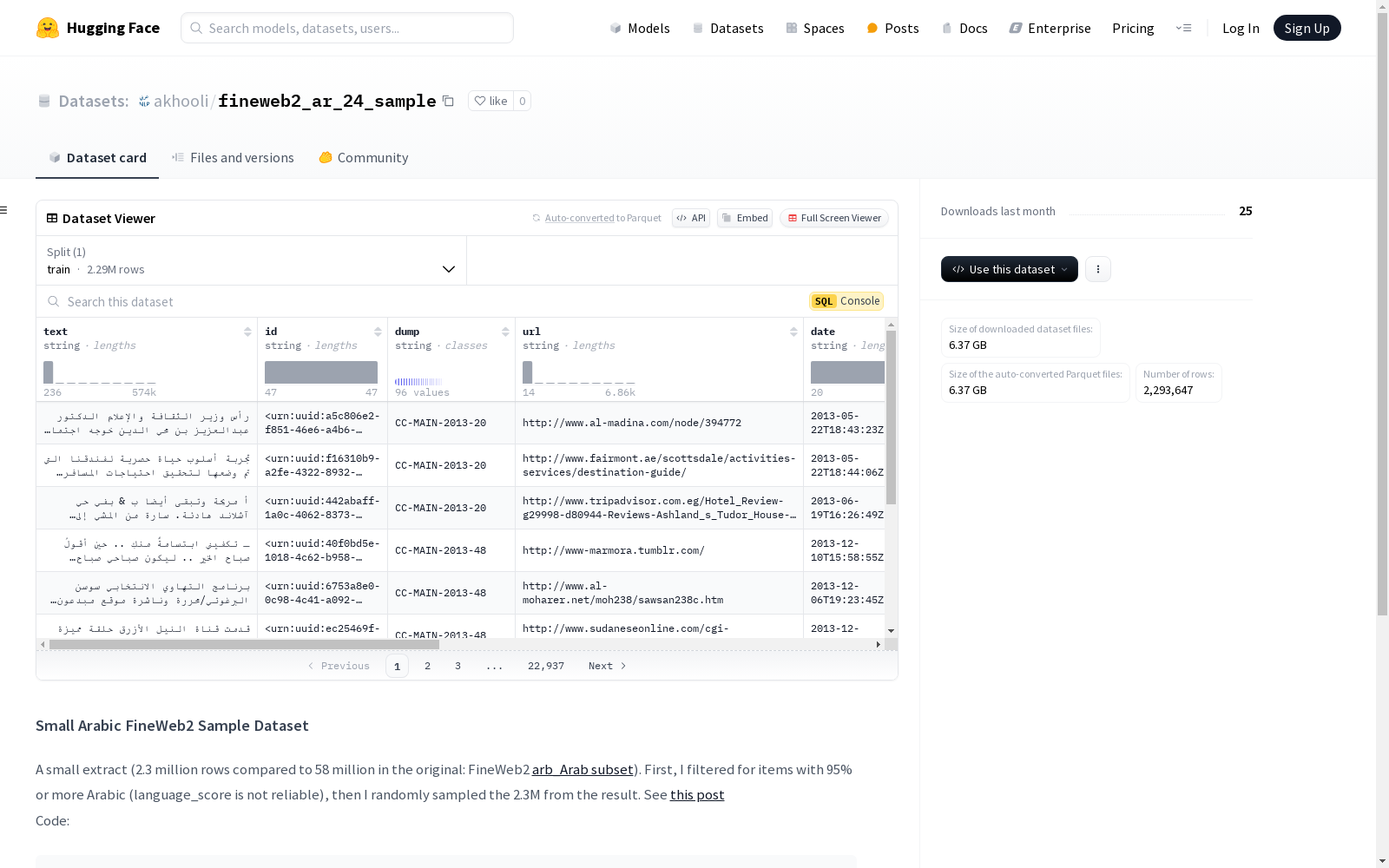Open the Models page
This screenshot has height=868, width=1389.
point(640,28)
